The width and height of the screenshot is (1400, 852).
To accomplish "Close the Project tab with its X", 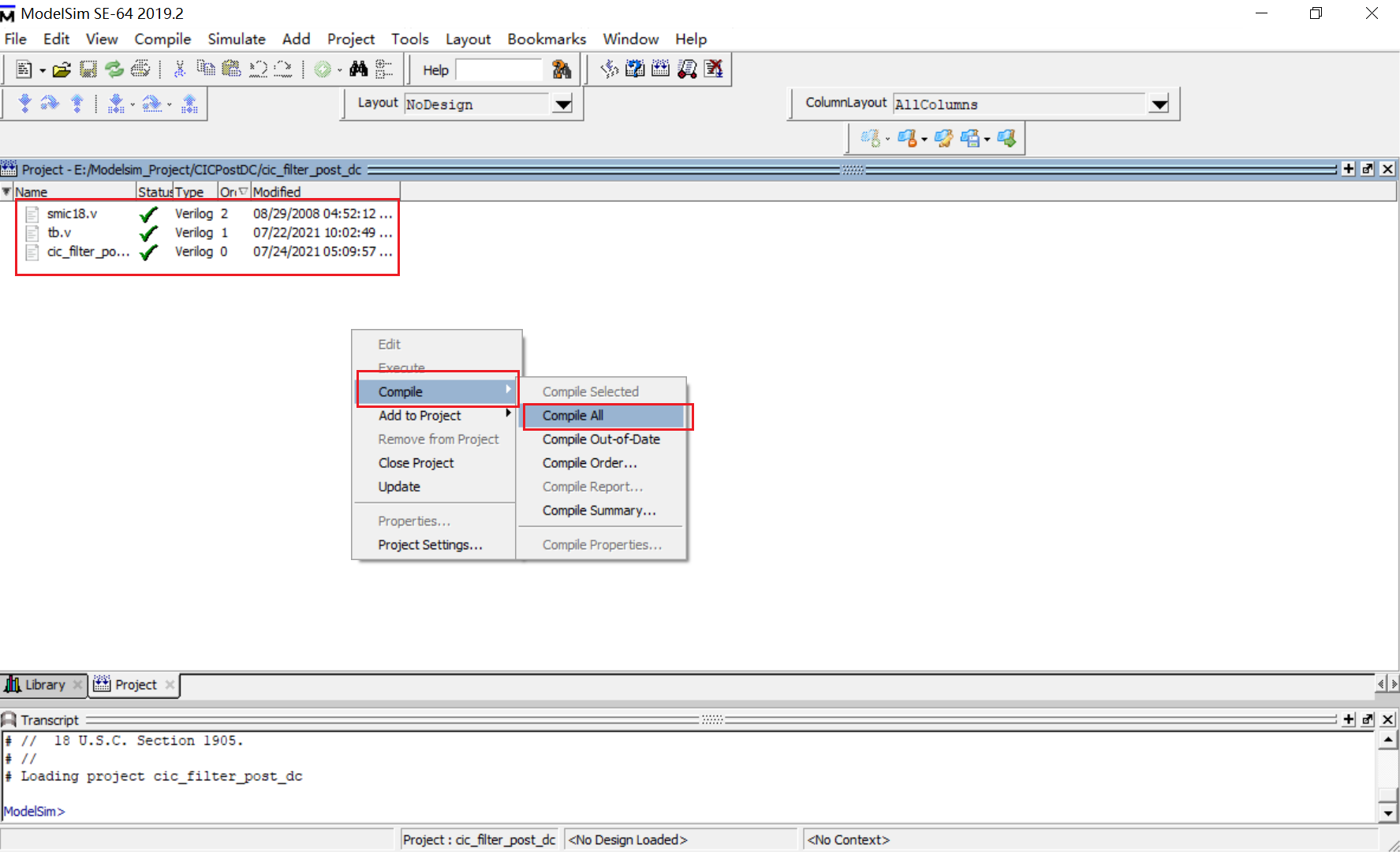I will (x=170, y=685).
